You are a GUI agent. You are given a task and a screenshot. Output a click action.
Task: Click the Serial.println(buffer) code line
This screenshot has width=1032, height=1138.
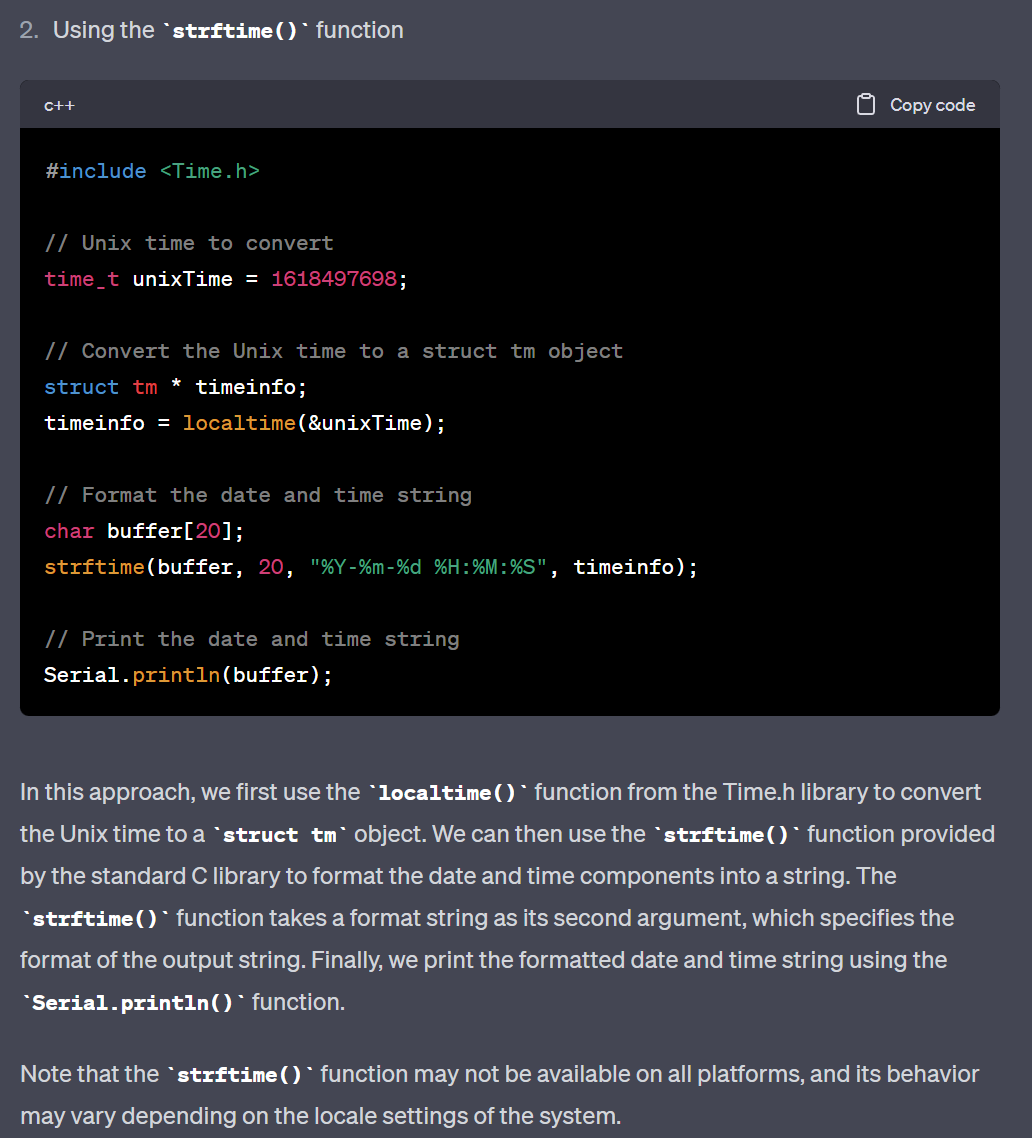pos(189,675)
